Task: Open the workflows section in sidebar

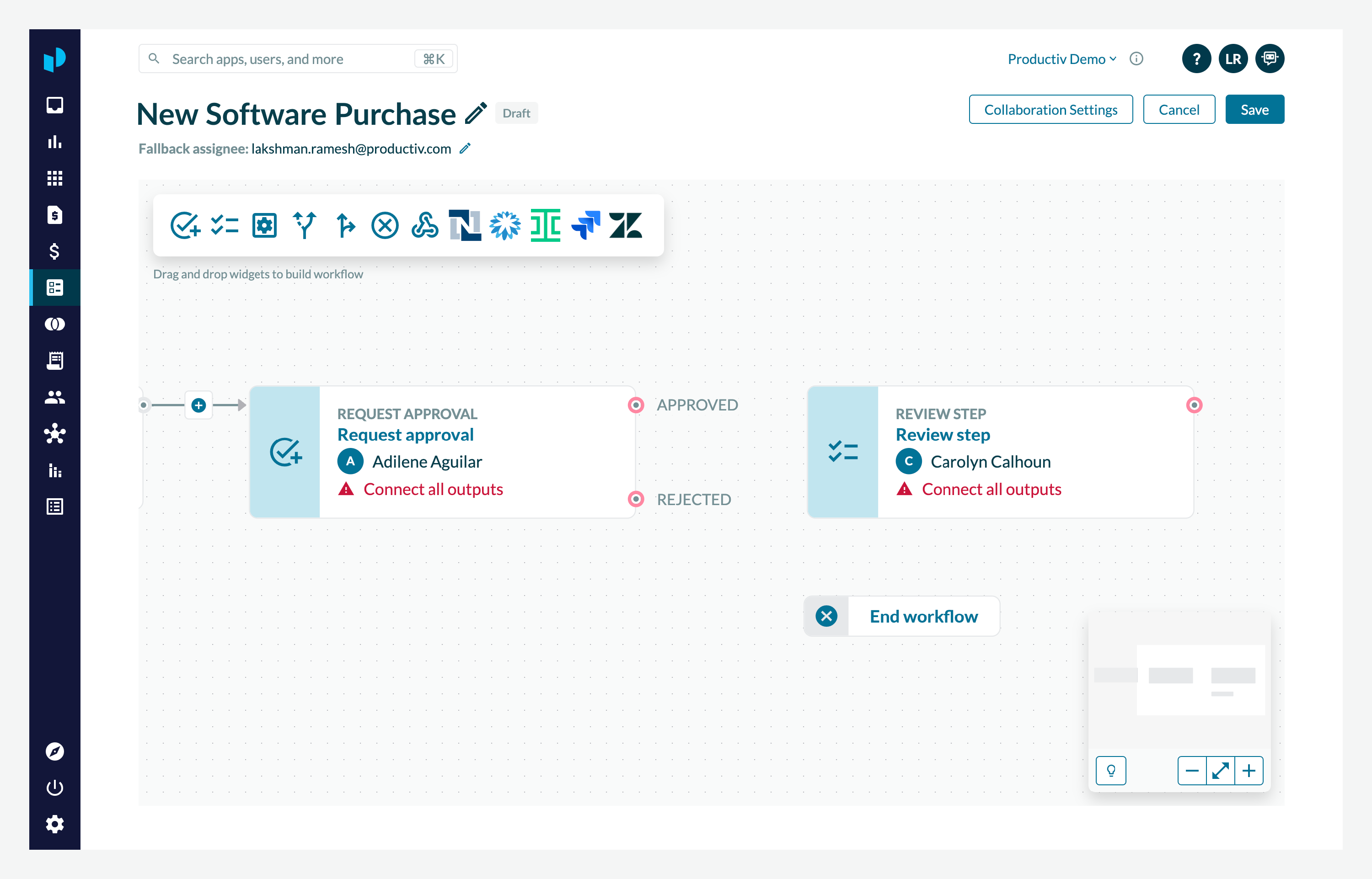Action: [55, 288]
